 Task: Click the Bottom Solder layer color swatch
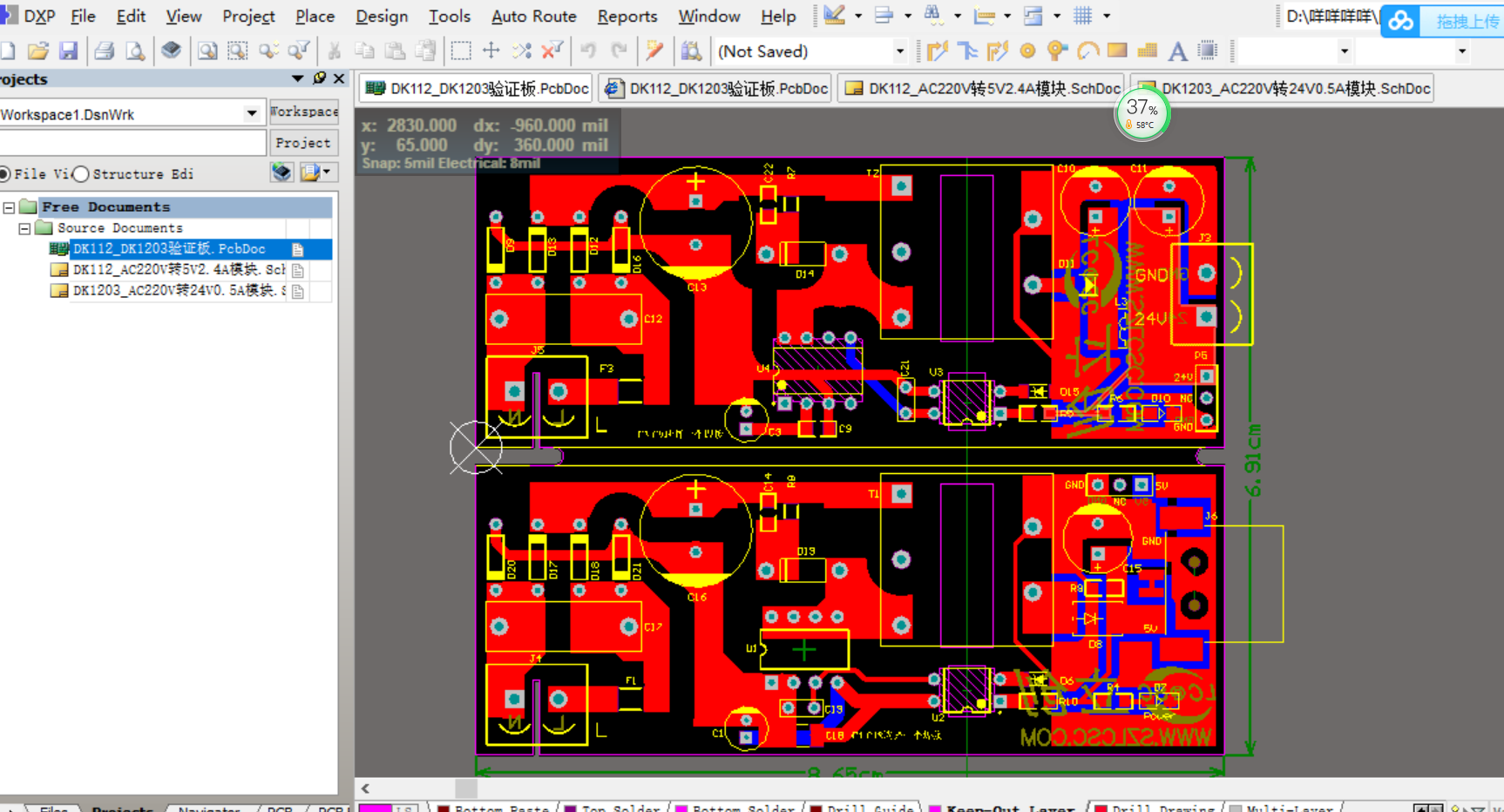(681, 808)
